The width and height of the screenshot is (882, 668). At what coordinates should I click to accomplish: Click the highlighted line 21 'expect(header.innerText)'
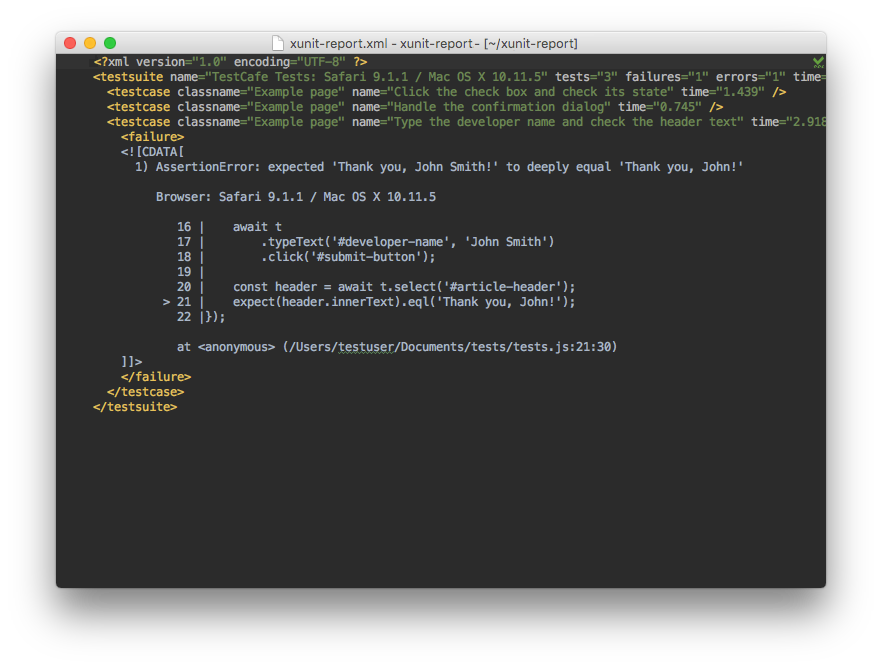click(x=369, y=302)
